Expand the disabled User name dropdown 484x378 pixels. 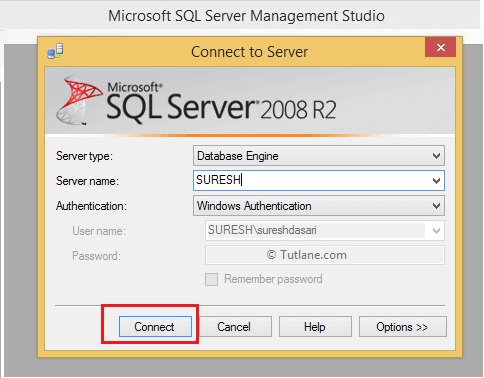[x=436, y=231]
